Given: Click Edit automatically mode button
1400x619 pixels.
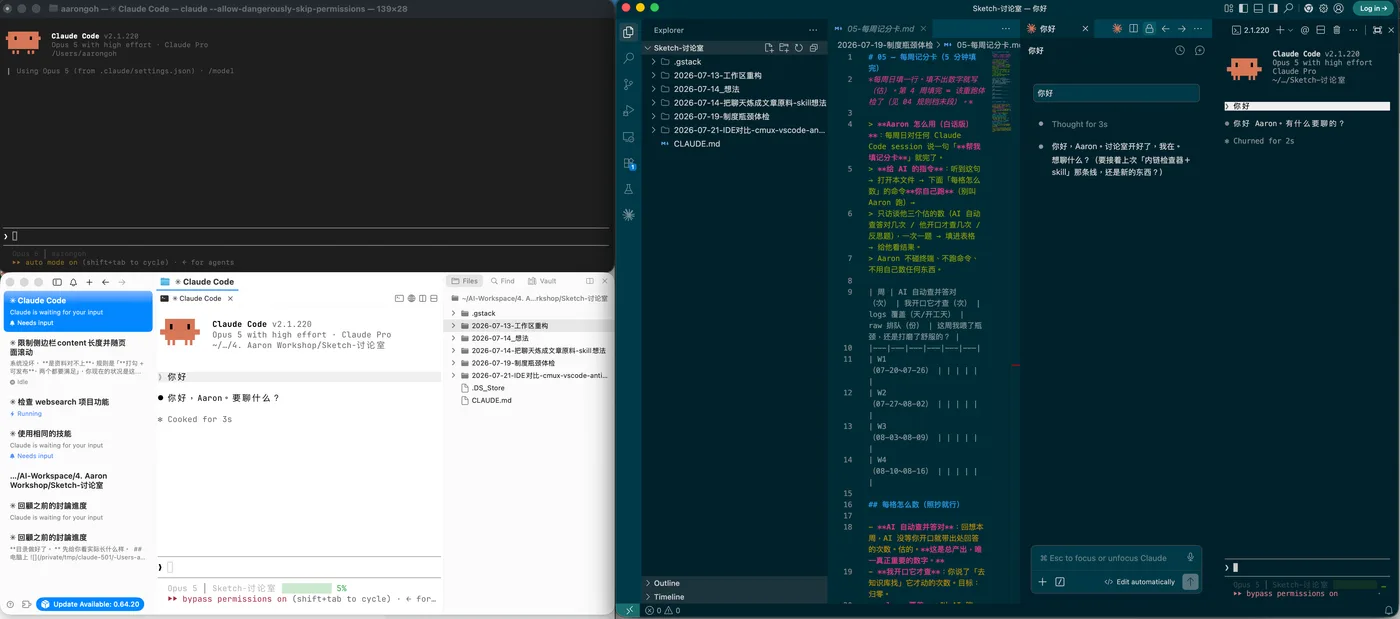Looking at the screenshot, I should click(1139, 582).
